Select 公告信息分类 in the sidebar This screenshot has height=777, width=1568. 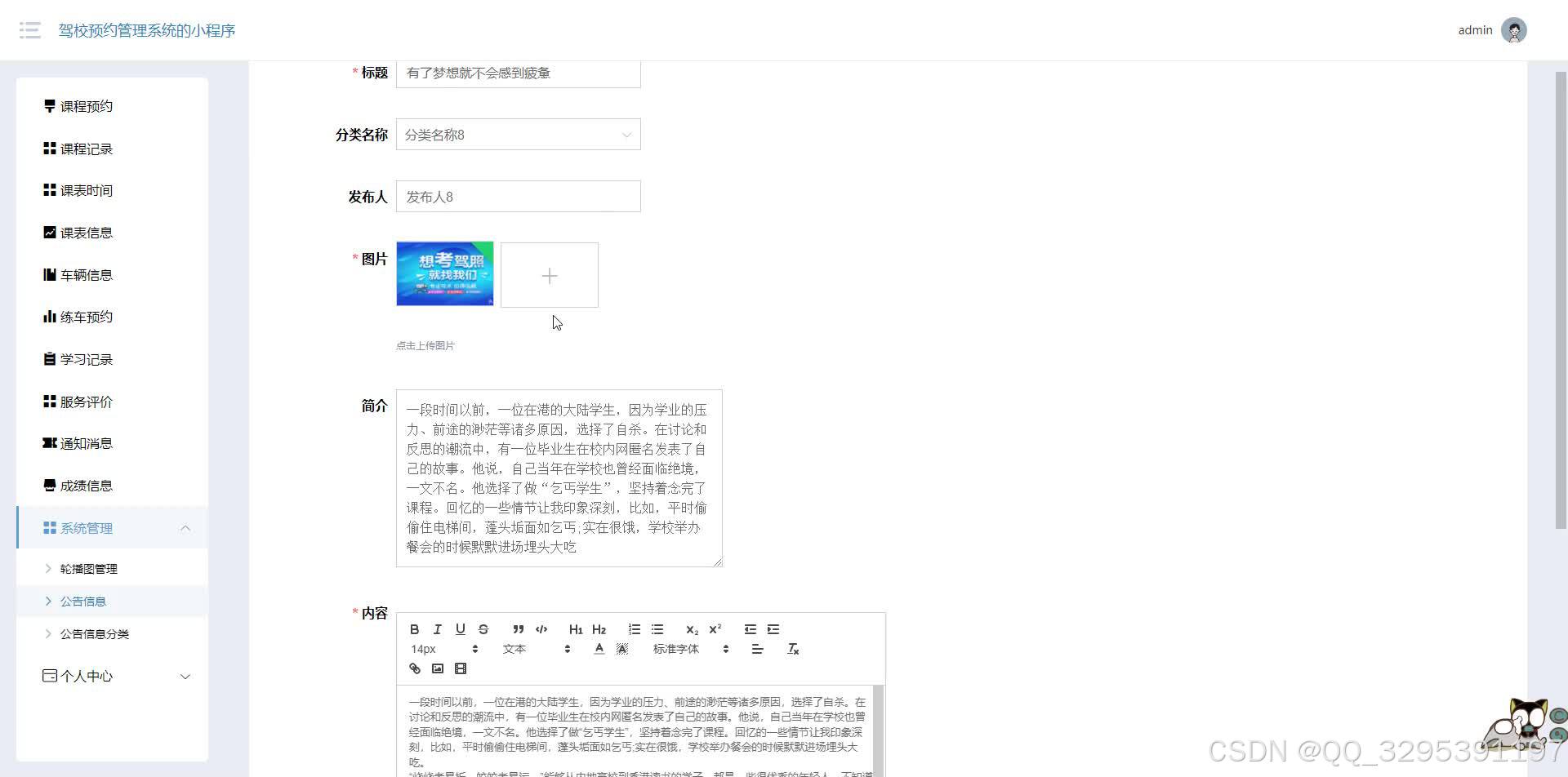(x=92, y=633)
